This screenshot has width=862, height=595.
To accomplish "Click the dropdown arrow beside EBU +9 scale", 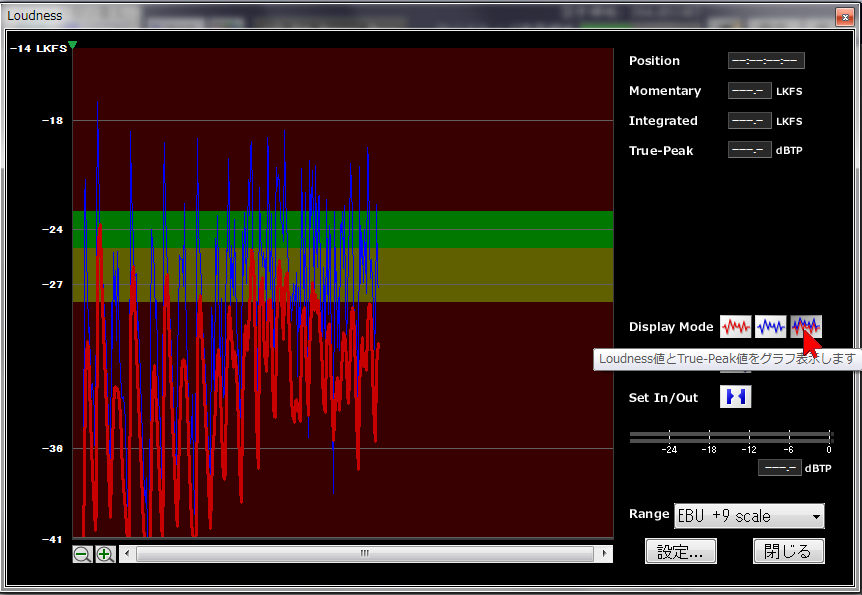I will pyautogui.click(x=816, y=517).
